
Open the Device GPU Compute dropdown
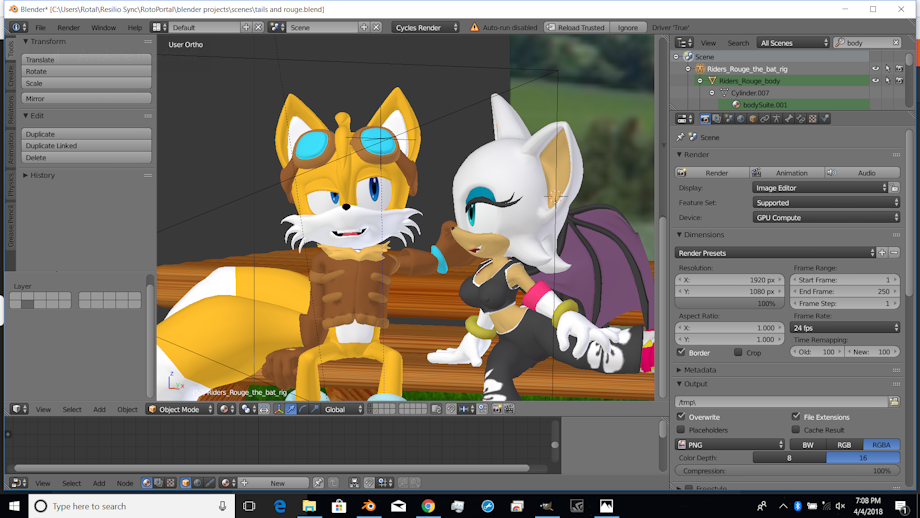(x=826, y=217)
